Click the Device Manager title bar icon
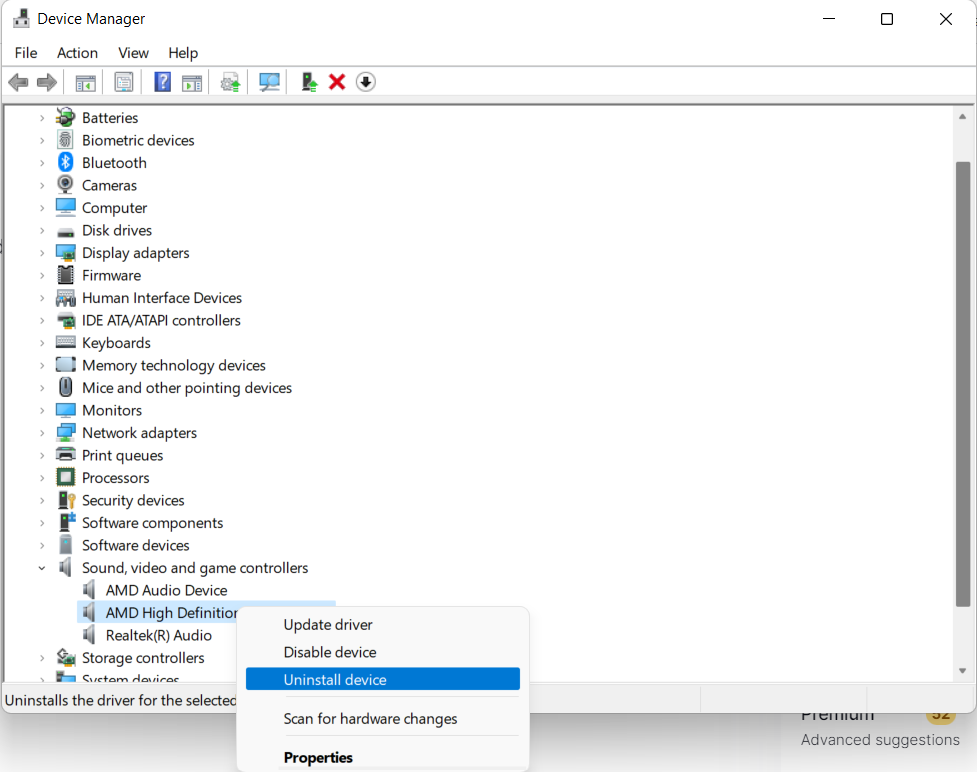The width and height of the screenshot is (977, 772). [x=21, y=19]
